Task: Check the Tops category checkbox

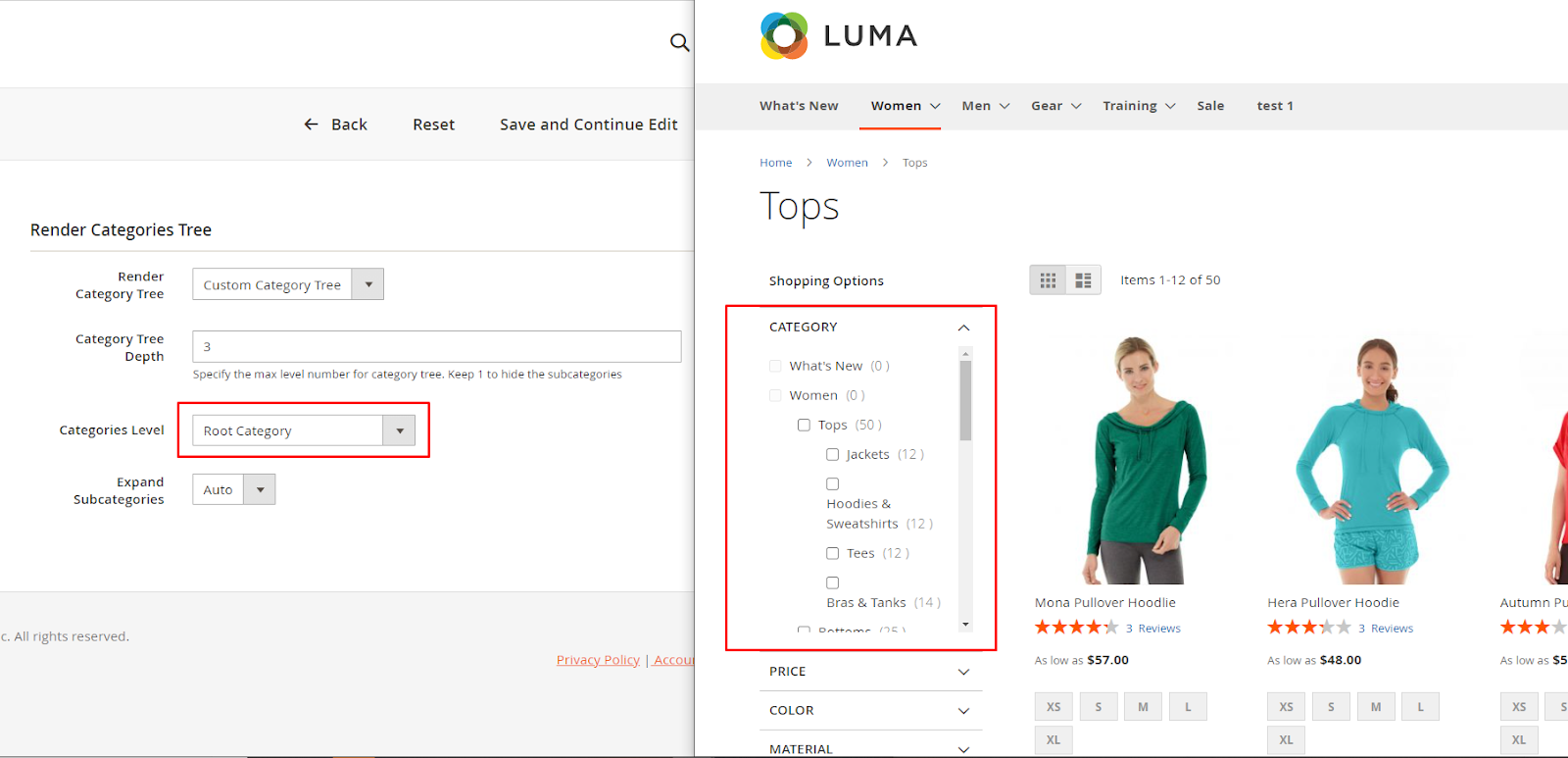Action: point(804,426)
